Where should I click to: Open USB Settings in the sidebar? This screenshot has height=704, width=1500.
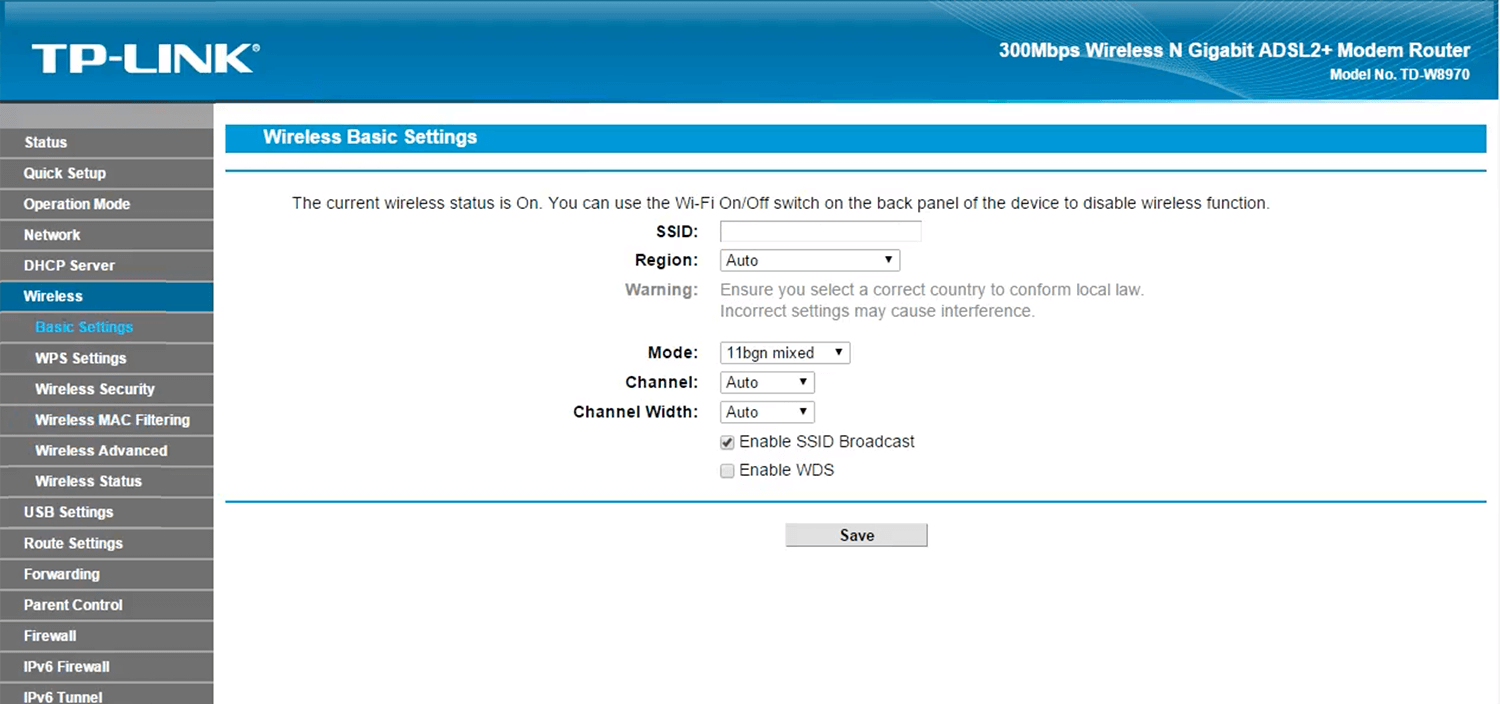click(x=68, y=512)
